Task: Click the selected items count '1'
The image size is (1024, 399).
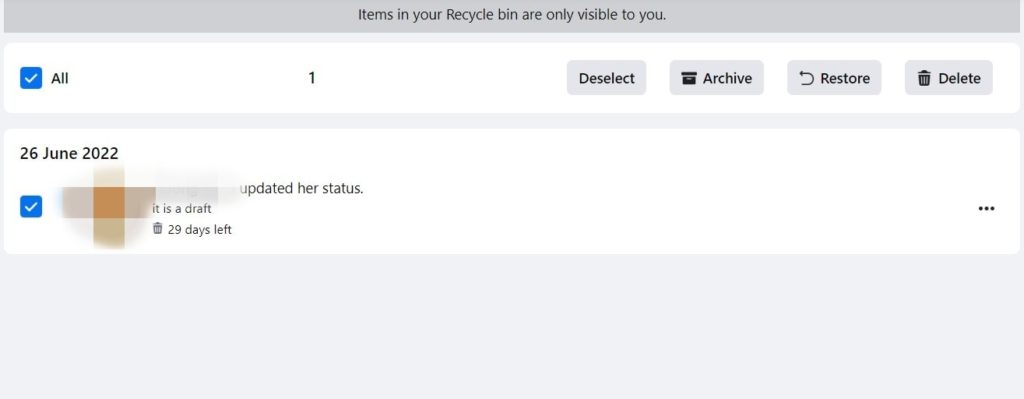Action: point(312,78)
